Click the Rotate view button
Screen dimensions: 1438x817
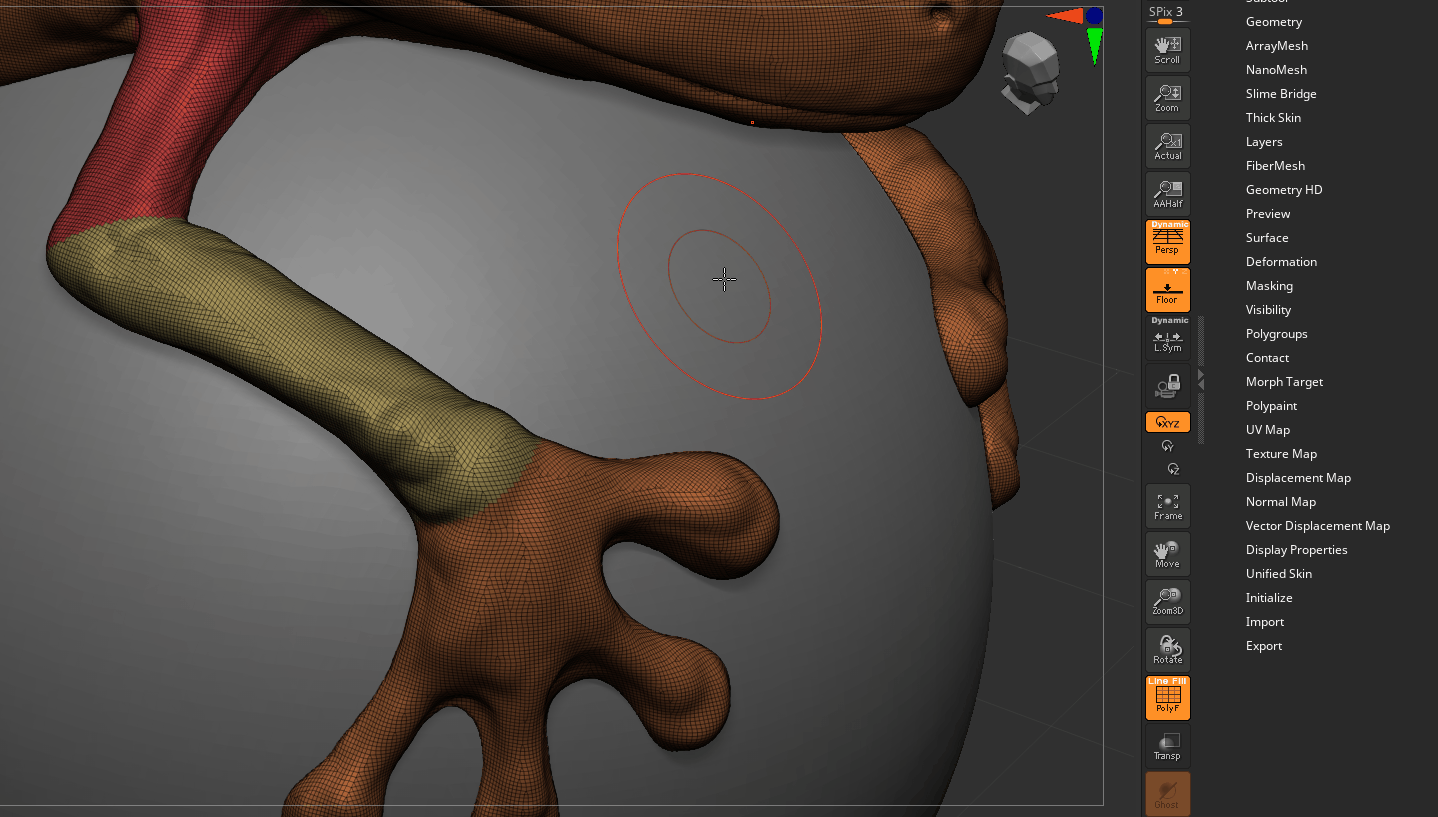1167,649
